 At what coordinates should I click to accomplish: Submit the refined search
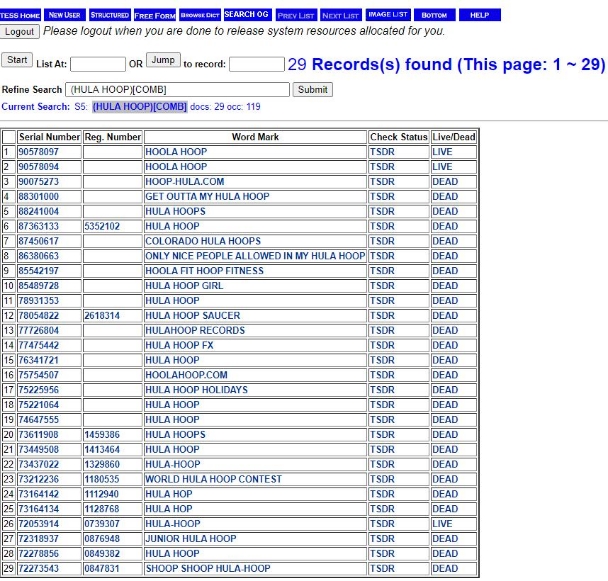pyautogui.click(x=313, y=89)
